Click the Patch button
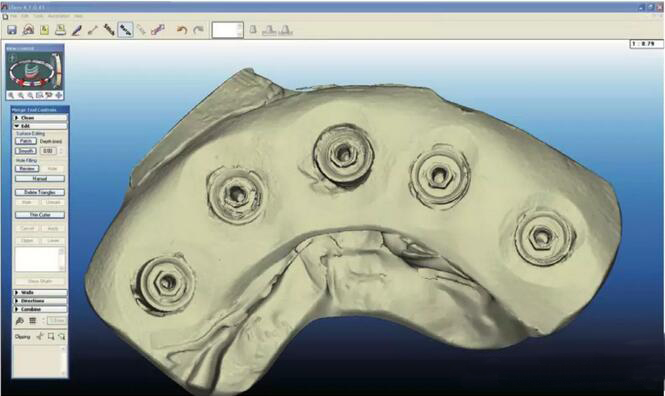The width and height of the screenshot is (665, 396). 26,141
